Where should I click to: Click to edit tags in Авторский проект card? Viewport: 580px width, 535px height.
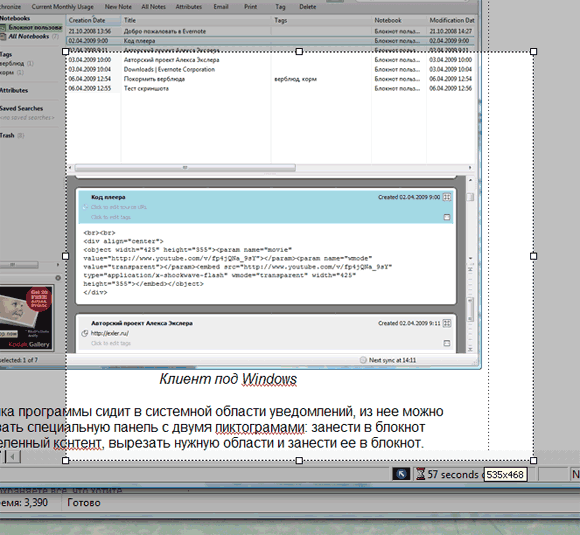[111, 343]
